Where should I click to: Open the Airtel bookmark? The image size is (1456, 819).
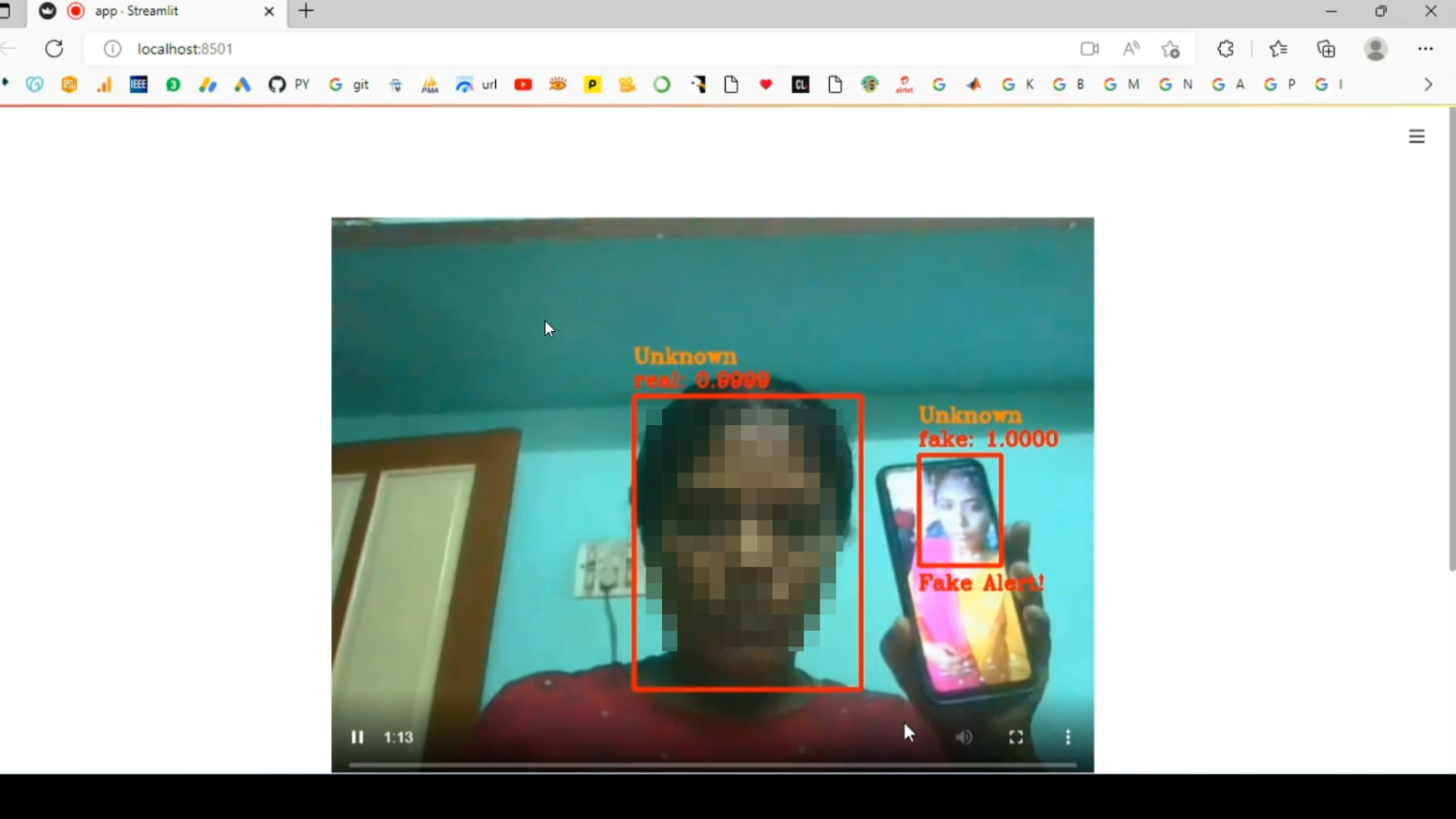coord(905,85)
